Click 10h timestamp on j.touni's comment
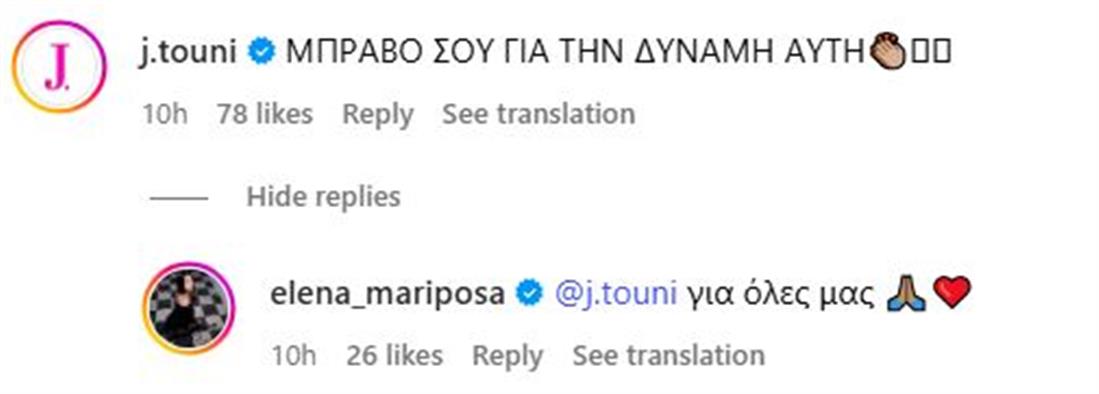1099x394 pixels. point(165,114)
